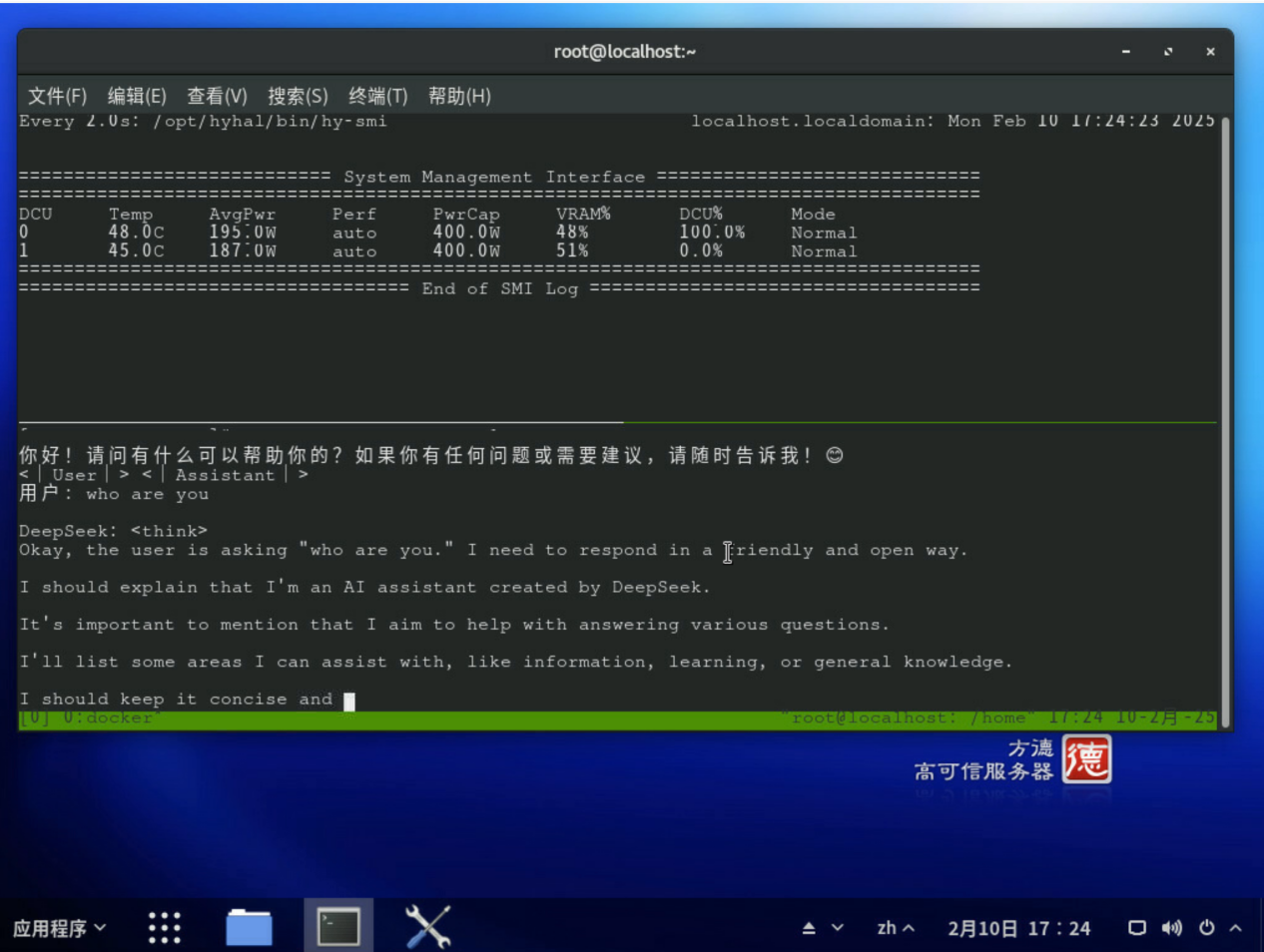1264x952 pixels.
Task: Click the 48% VRAM value
Action: pyautogui.click(x=572, y=233)
